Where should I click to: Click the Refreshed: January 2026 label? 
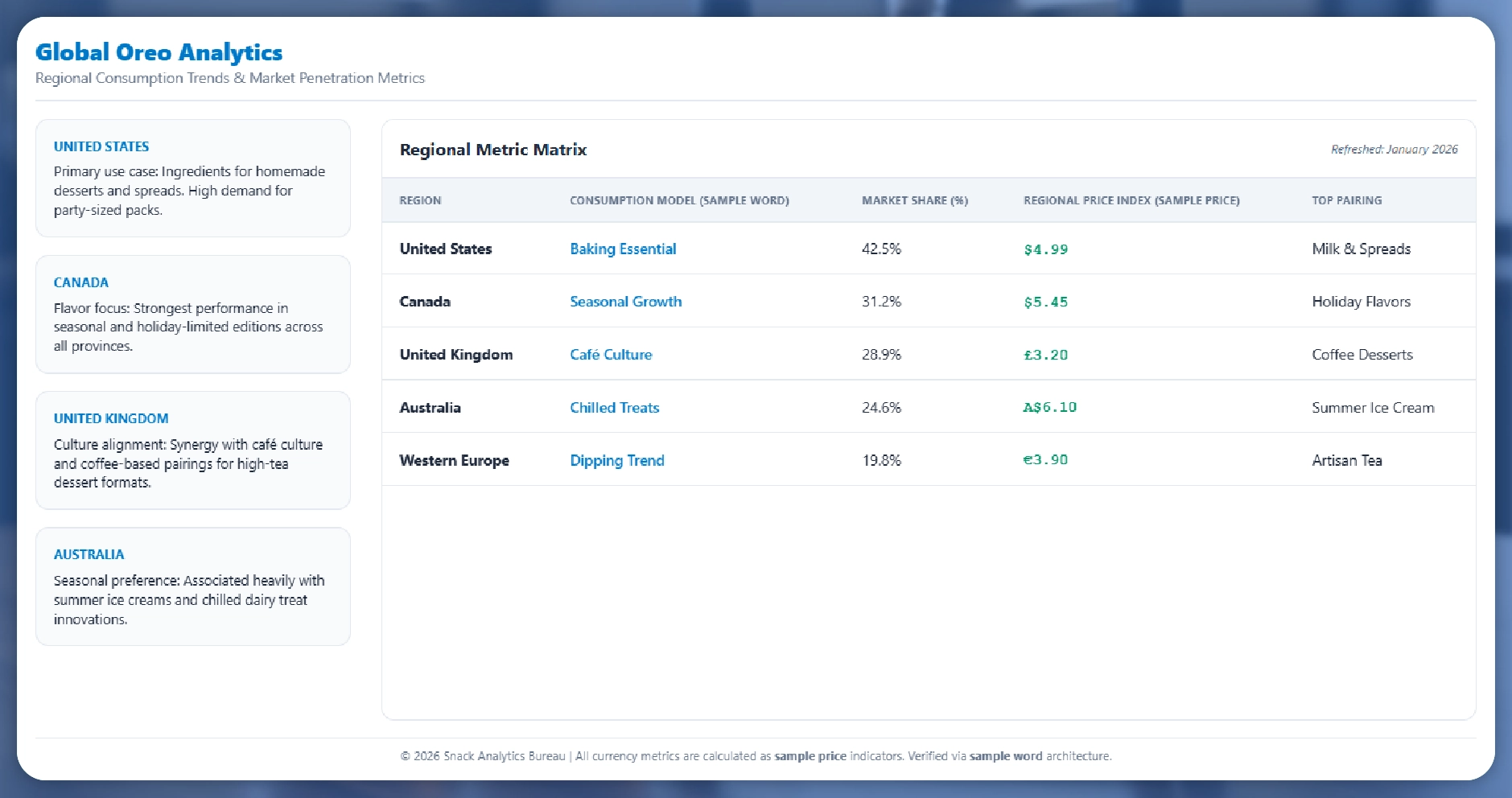1394,150
